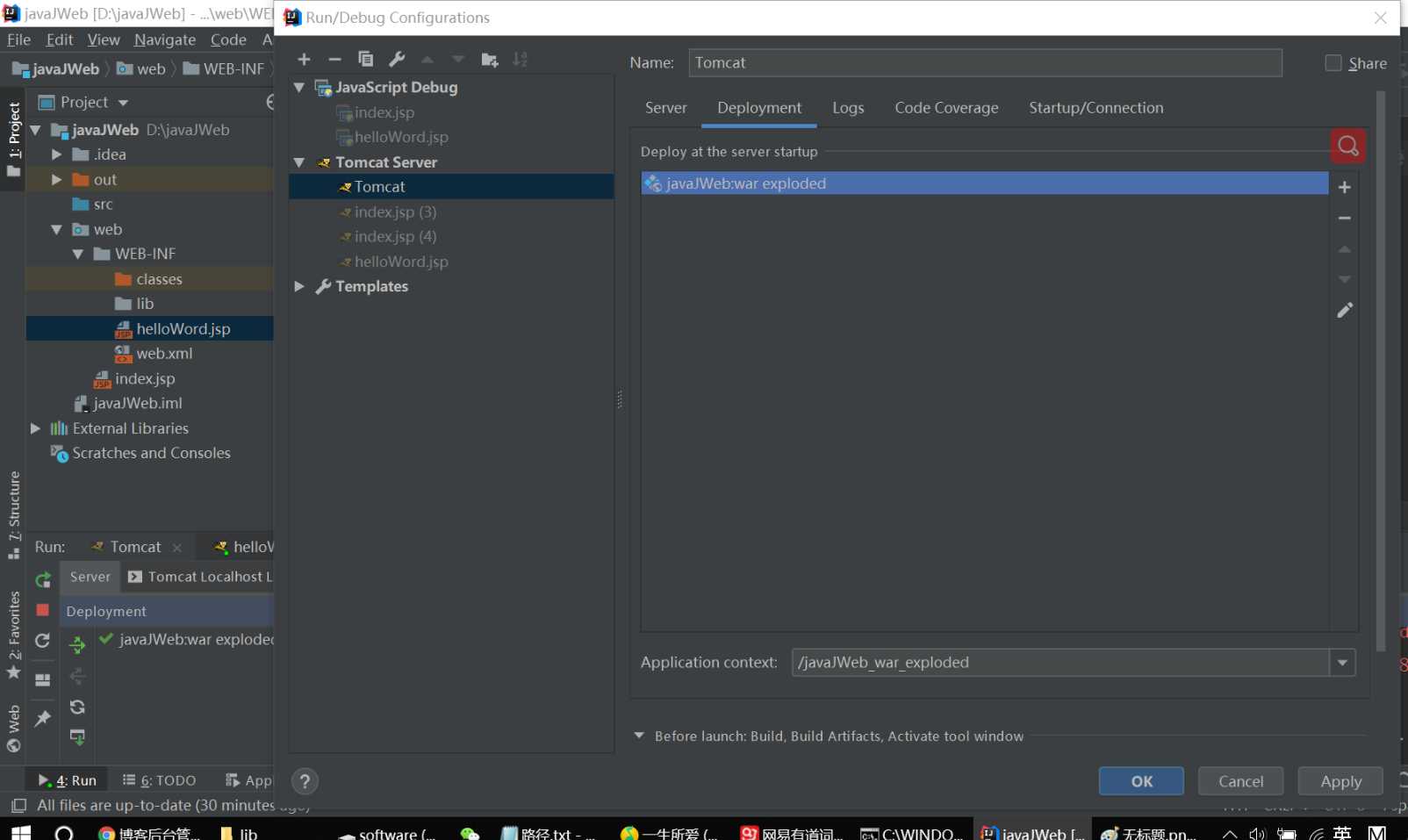This screenshot has width=1408, height=840.
Task: Copy the selected configuration
Action: [366, 60]
